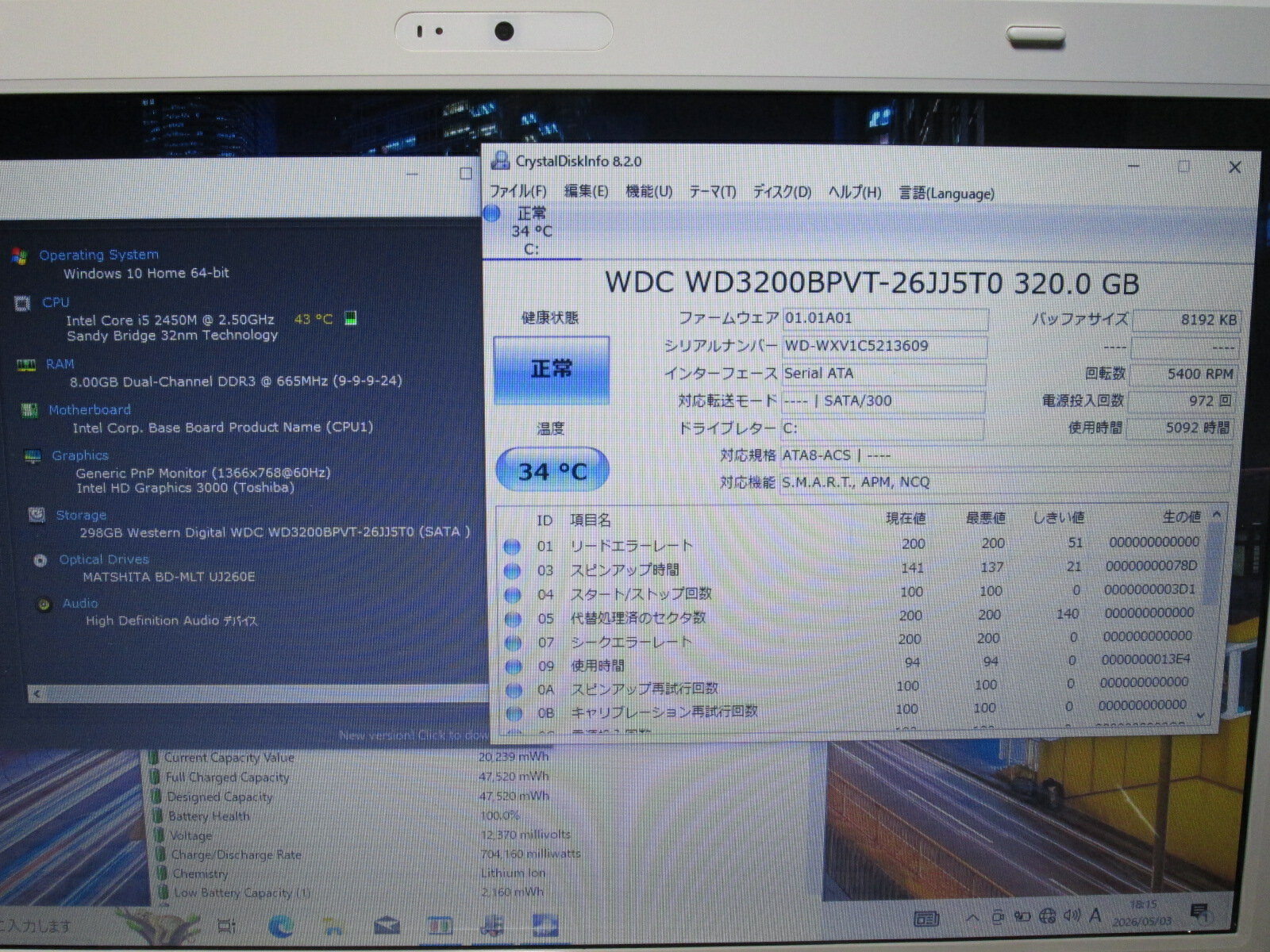Open the 編集(E) menu
Image resolution: width=1270 pixels, height=952 pixels.
[x=586, y=191]
